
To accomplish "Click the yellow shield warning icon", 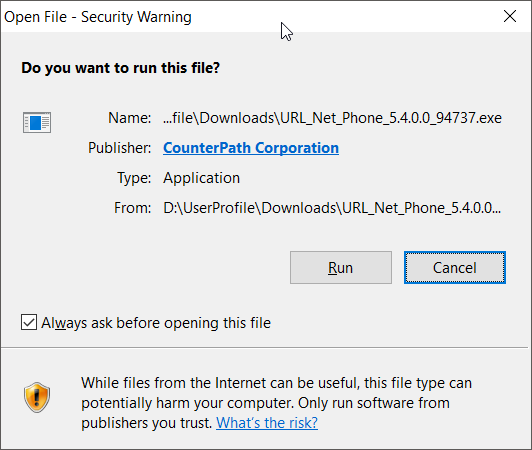I will [37, 397].
